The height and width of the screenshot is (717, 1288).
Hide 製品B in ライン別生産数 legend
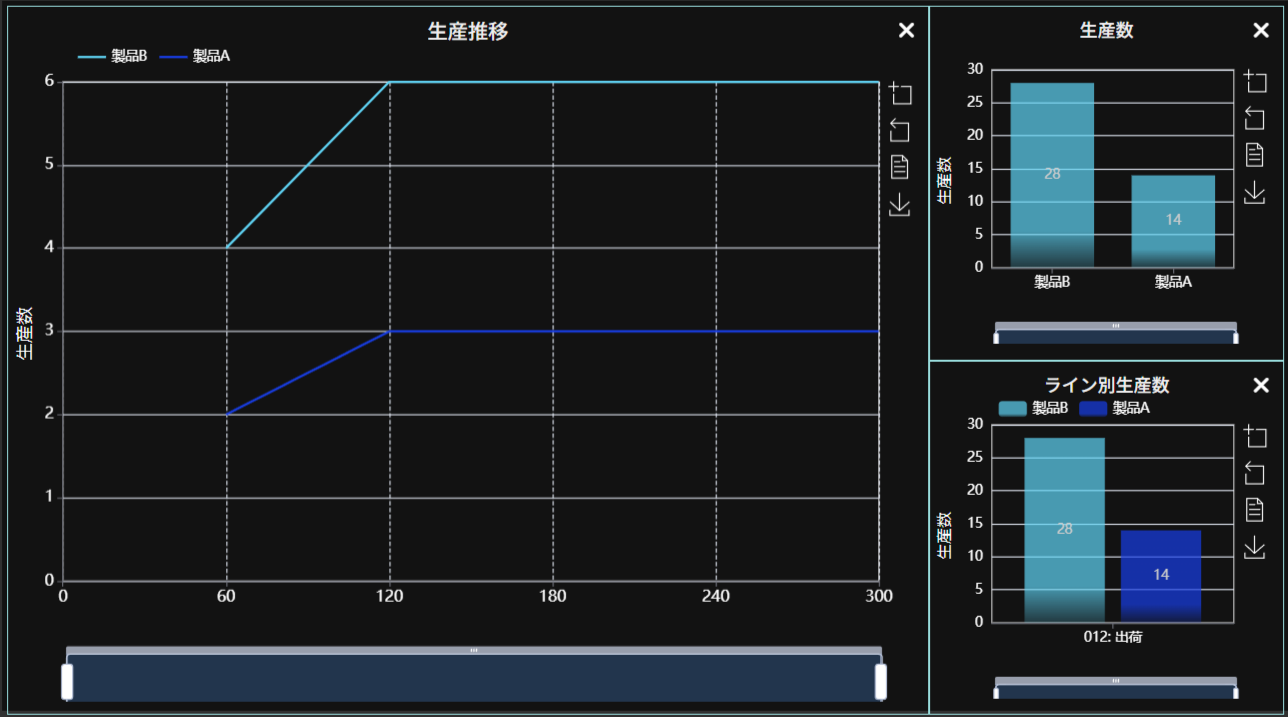pyautogui.click(x=1033, y=408)
